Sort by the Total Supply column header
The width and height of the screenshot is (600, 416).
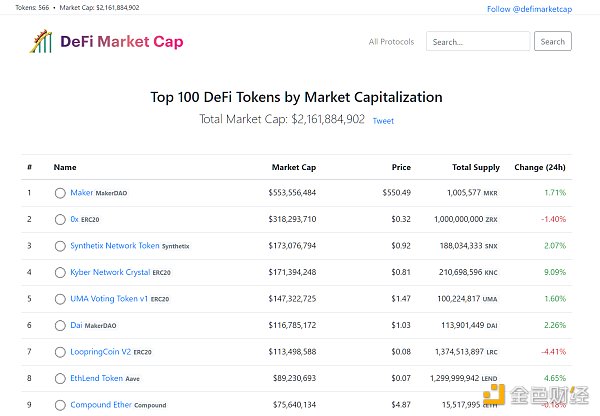pos(475,167)
